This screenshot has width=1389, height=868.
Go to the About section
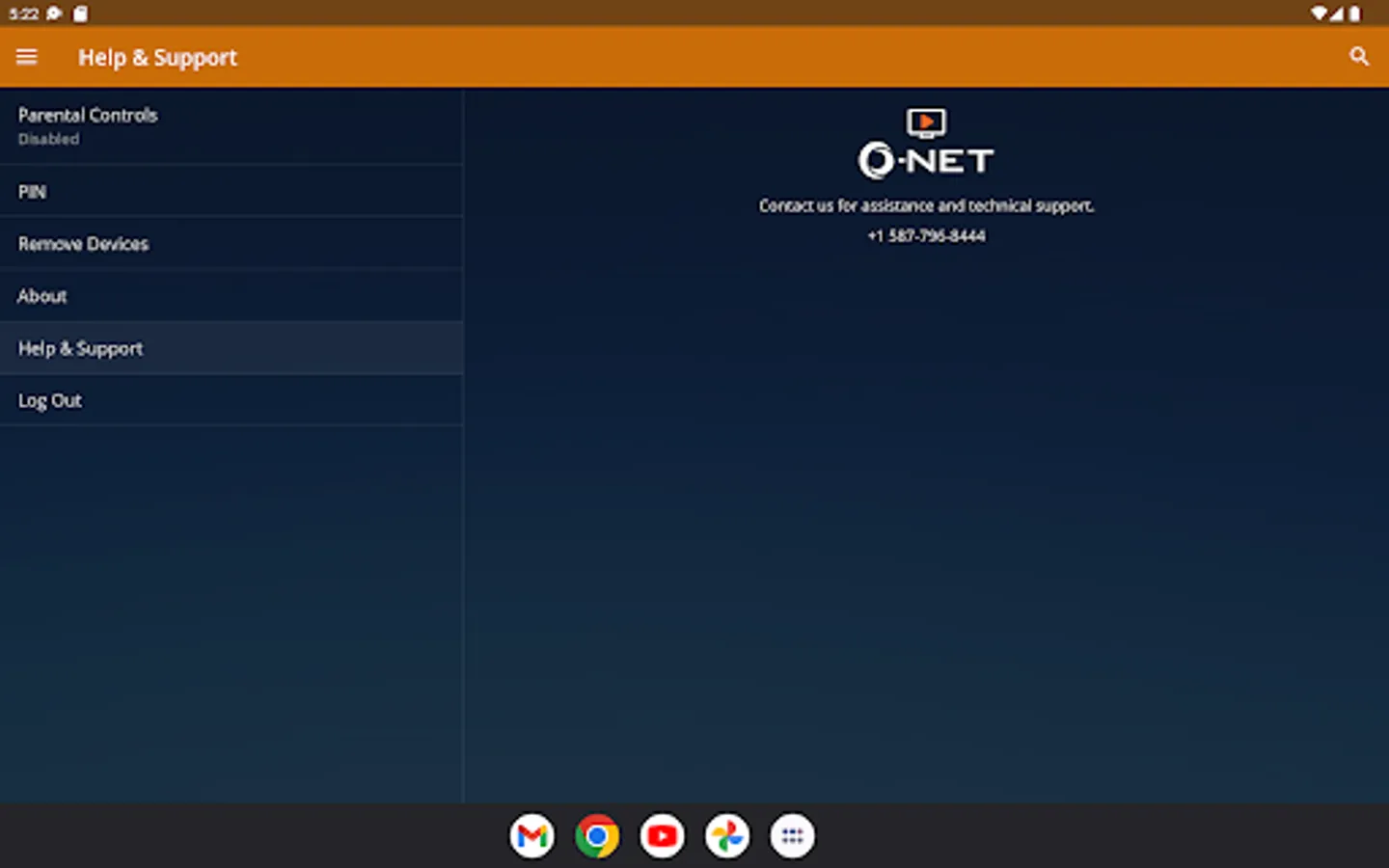coord(231,295)
